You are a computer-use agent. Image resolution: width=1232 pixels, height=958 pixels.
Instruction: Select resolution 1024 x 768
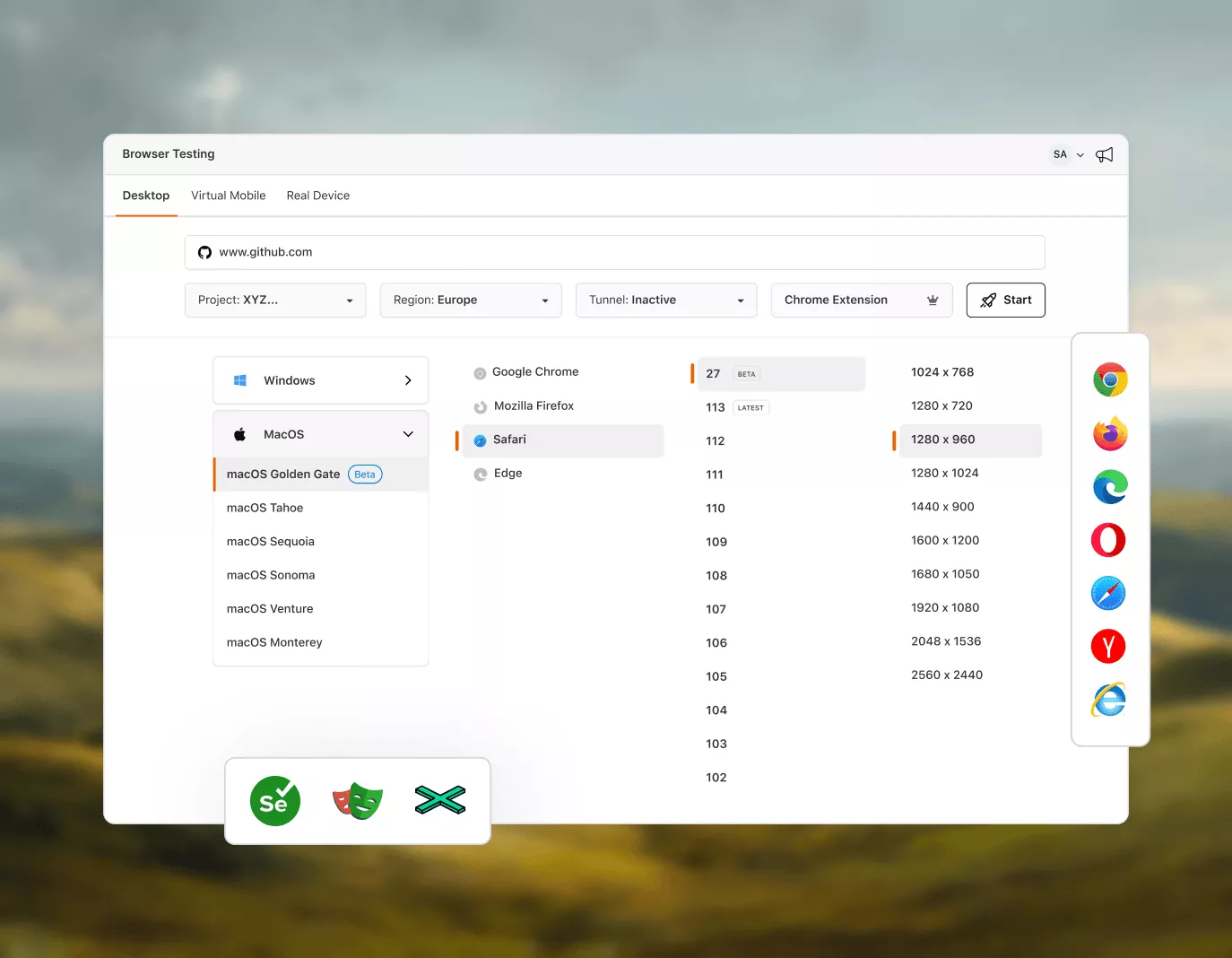[x=942, y=372]
